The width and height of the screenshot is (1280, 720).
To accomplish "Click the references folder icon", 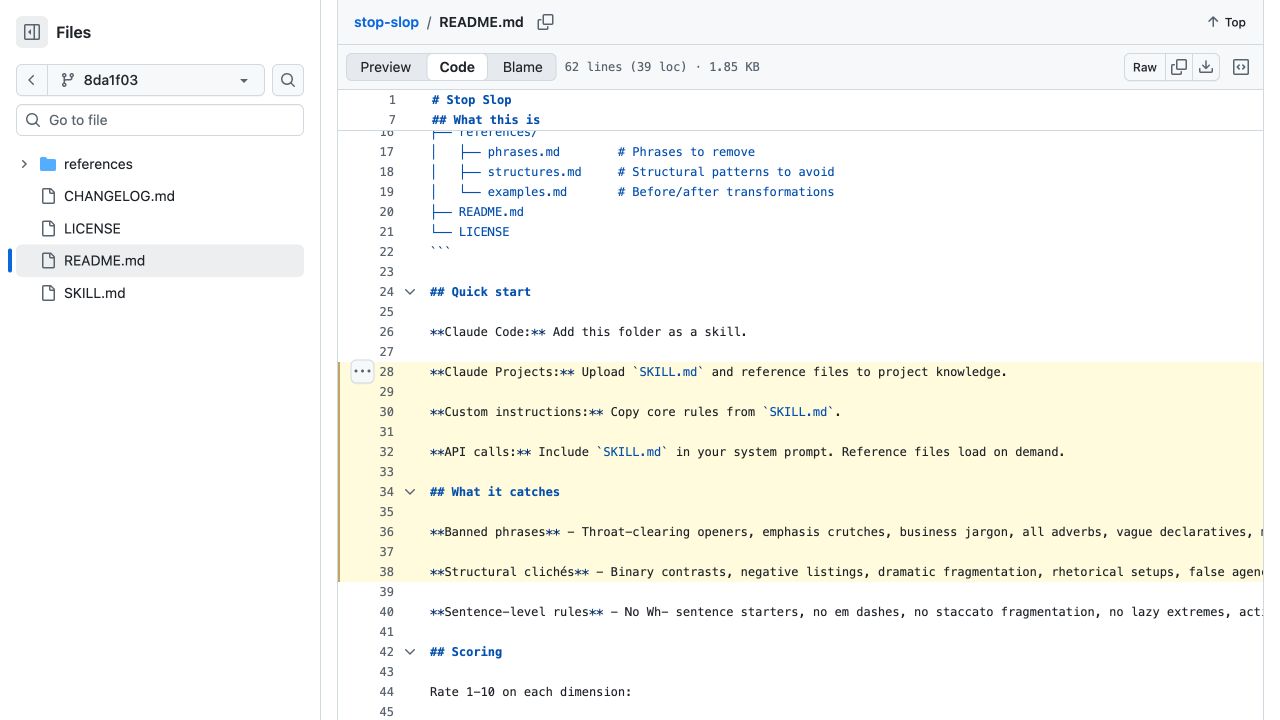I will pos(48,164).
